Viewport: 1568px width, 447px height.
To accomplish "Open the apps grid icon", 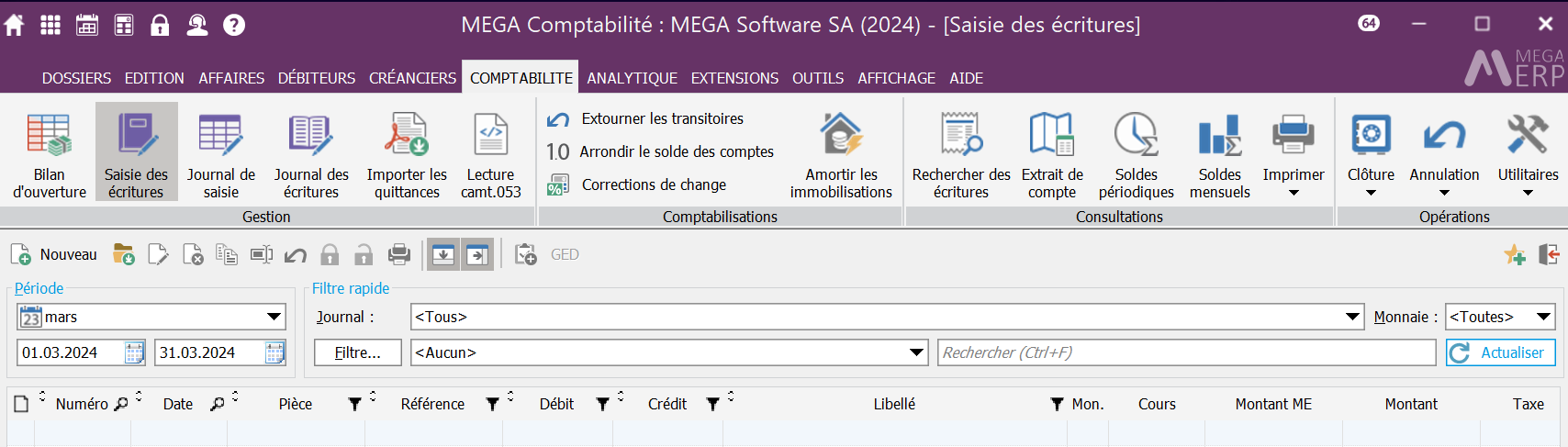I will tap(50, 25).
